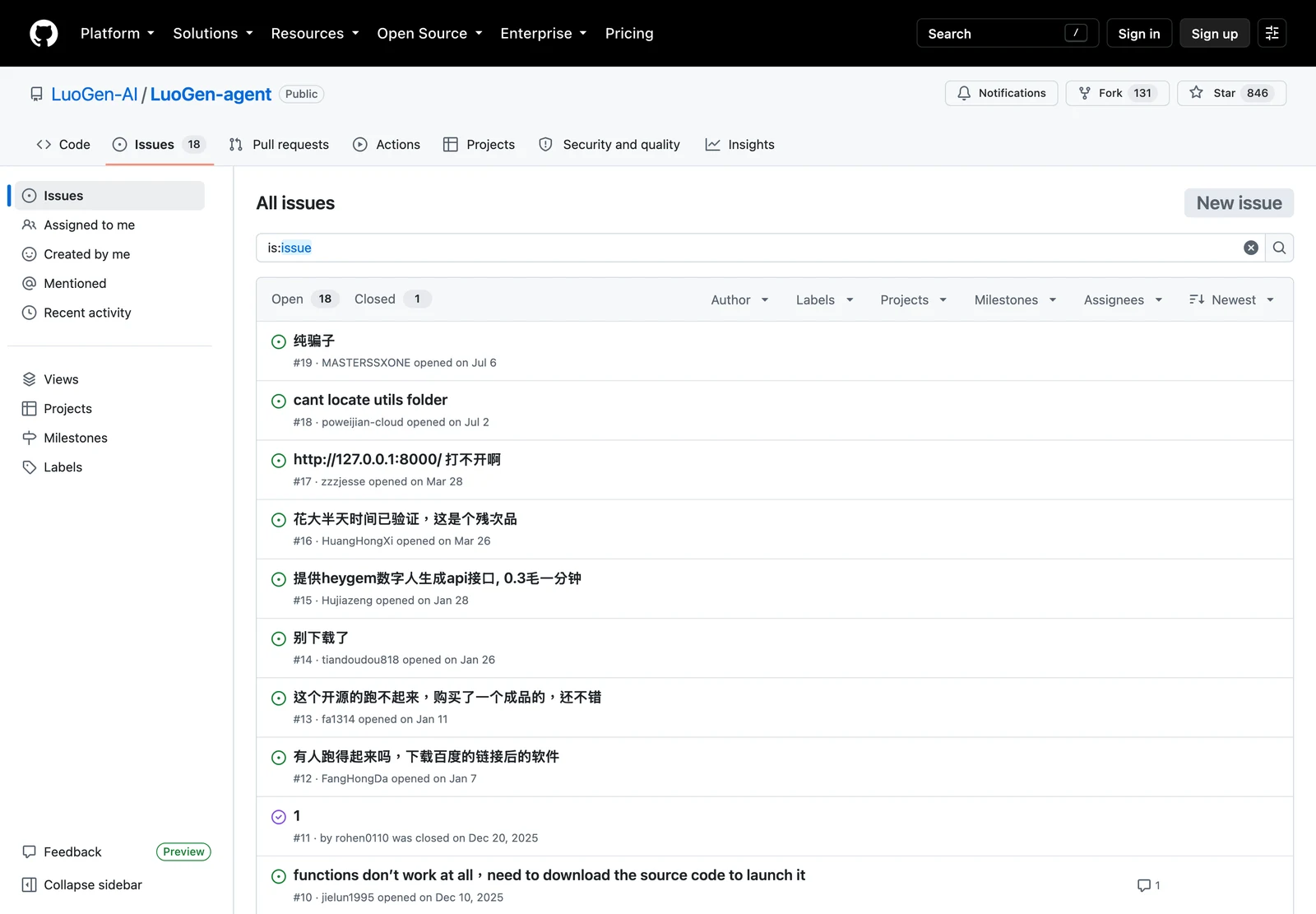Open issue 'cant locate utils folder'
Image resolution: width=1316 pixels, height=914 pixels.
click(370, 400)
